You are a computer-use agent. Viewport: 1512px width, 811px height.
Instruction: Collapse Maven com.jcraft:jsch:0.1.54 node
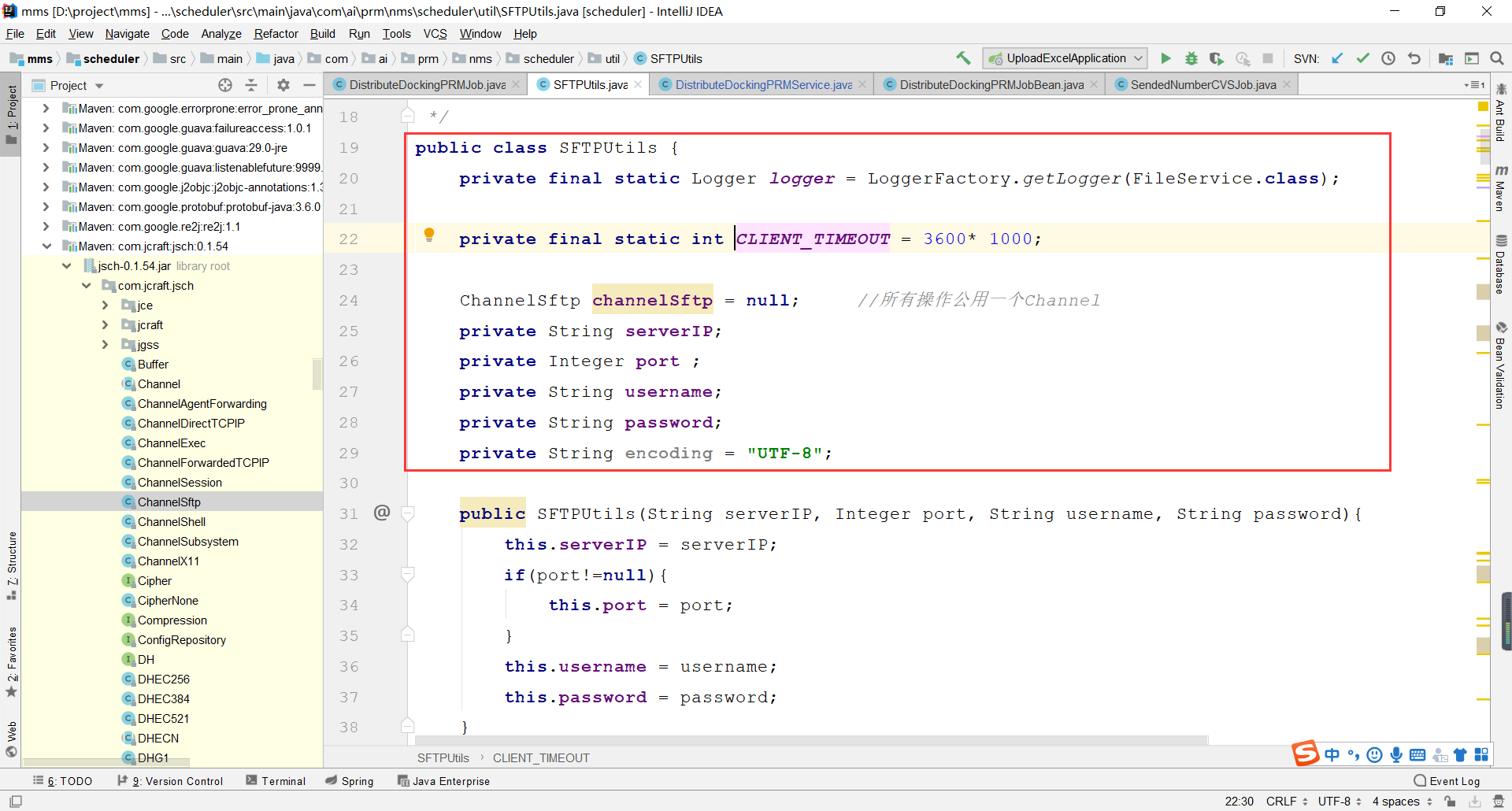(46, 246)
